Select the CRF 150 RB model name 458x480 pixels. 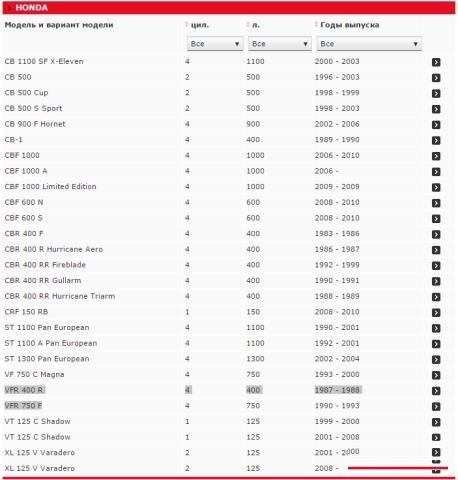26,312
